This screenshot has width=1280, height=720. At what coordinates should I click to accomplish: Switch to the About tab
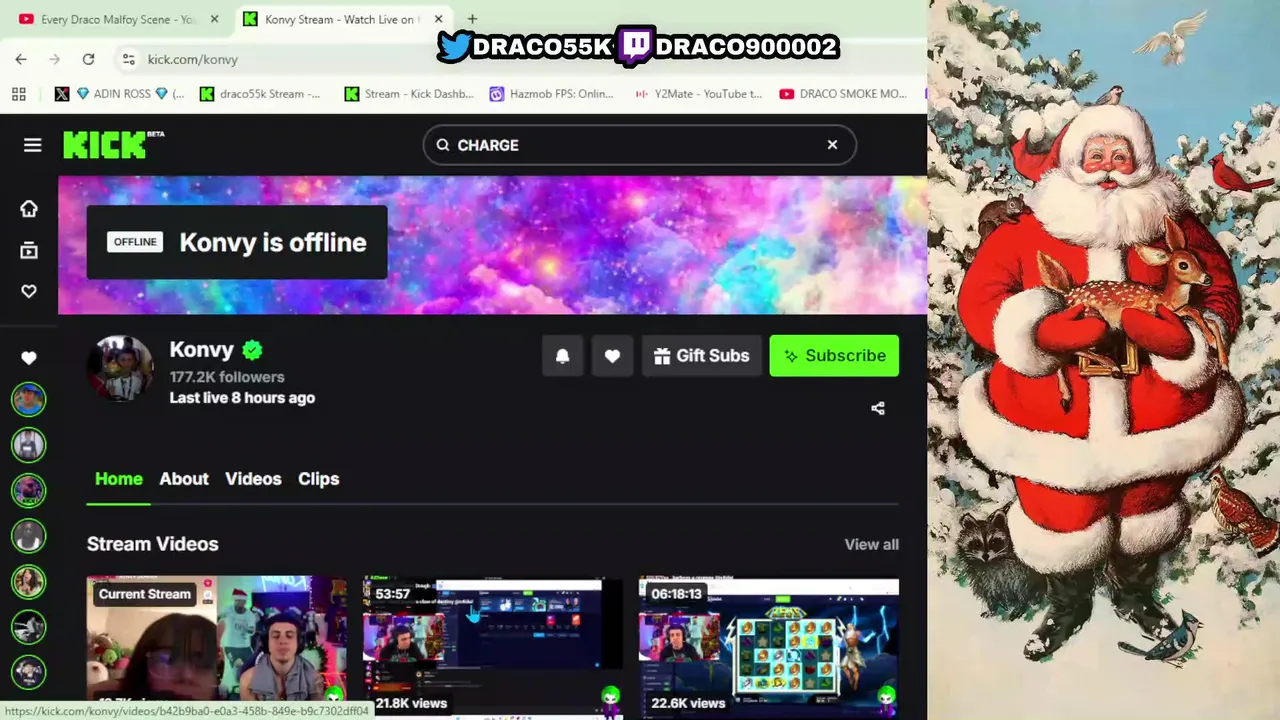tap(184, 479)
